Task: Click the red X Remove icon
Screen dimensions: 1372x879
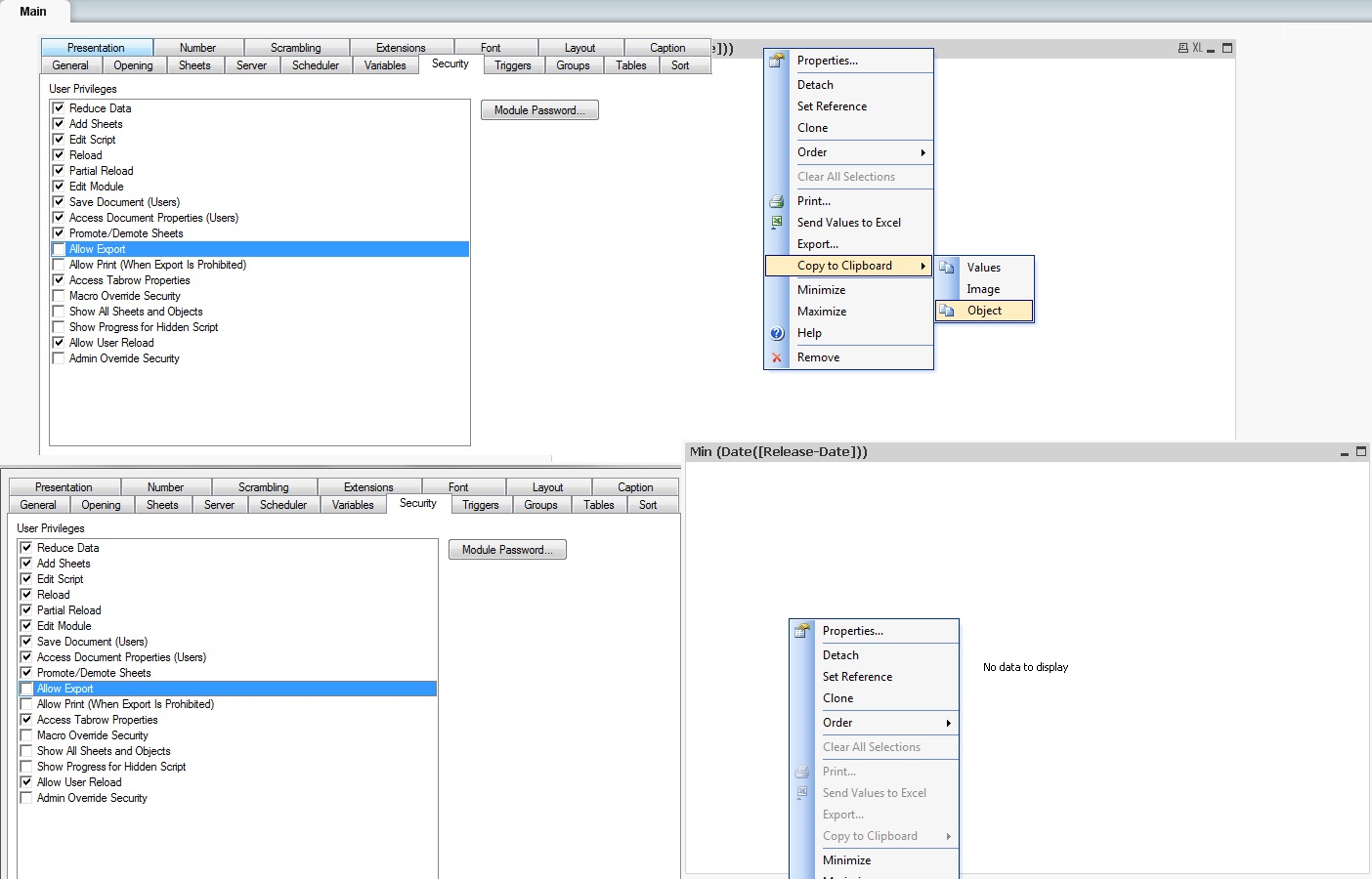Action: [x=777, y=357]
